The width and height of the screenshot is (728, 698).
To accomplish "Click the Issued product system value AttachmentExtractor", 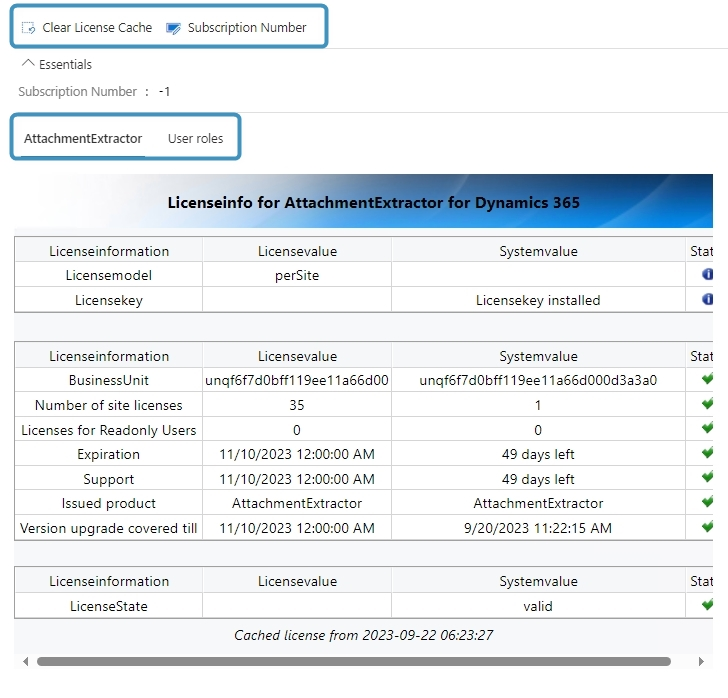I will (538, 503).
